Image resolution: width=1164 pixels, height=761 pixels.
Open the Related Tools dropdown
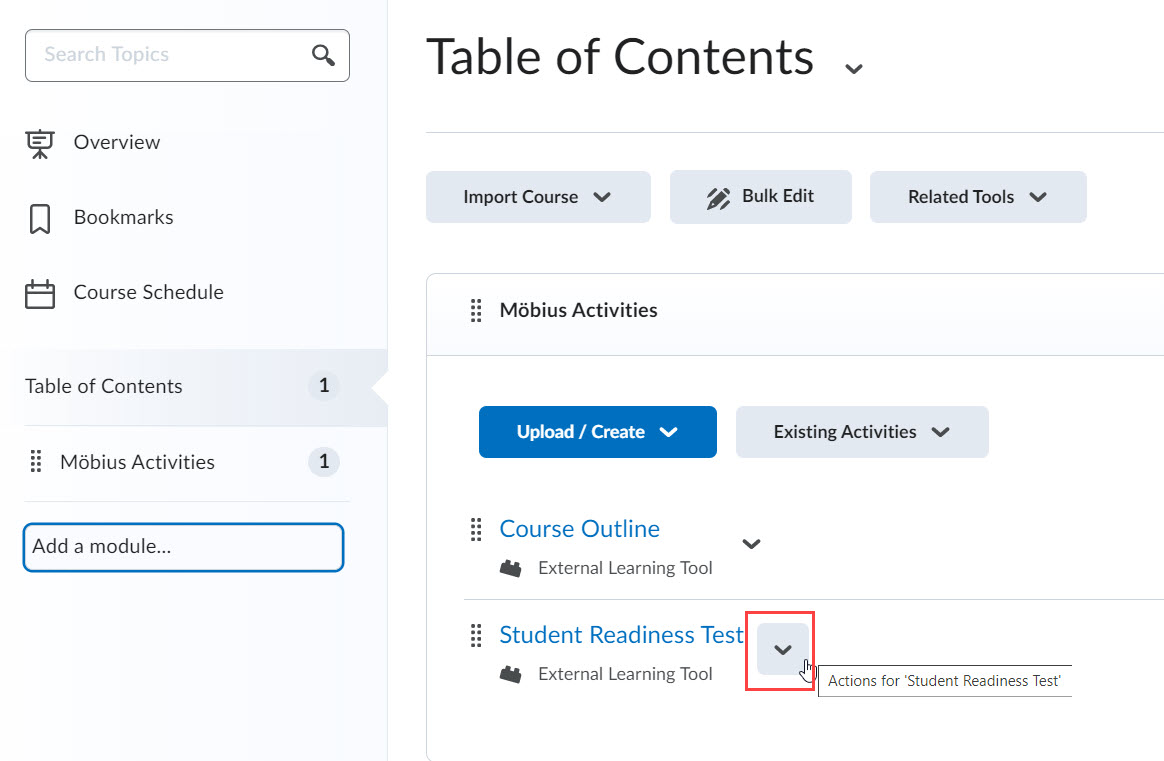pos(977,196)
